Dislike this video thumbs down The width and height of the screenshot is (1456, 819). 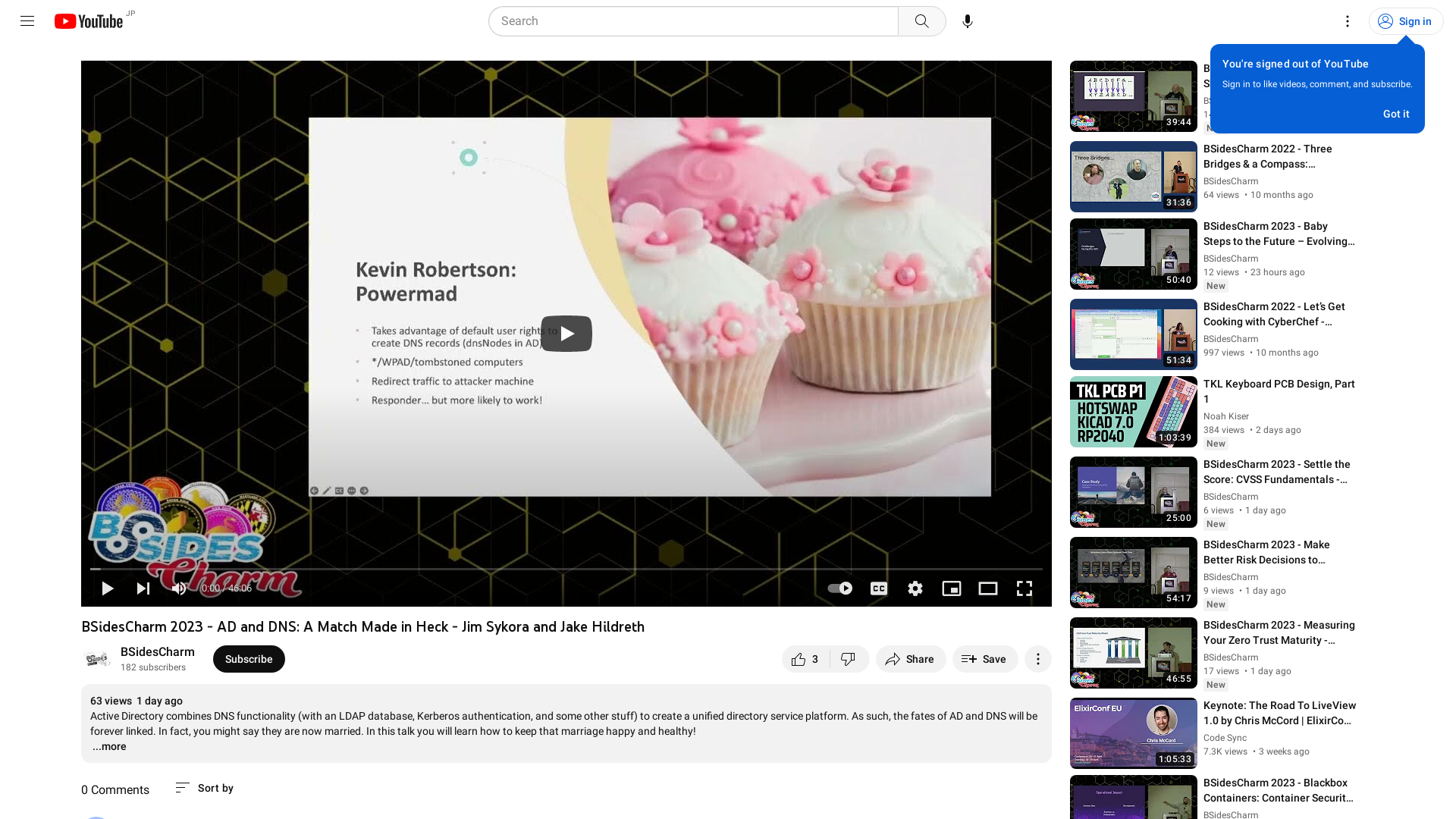click(849, 659)
